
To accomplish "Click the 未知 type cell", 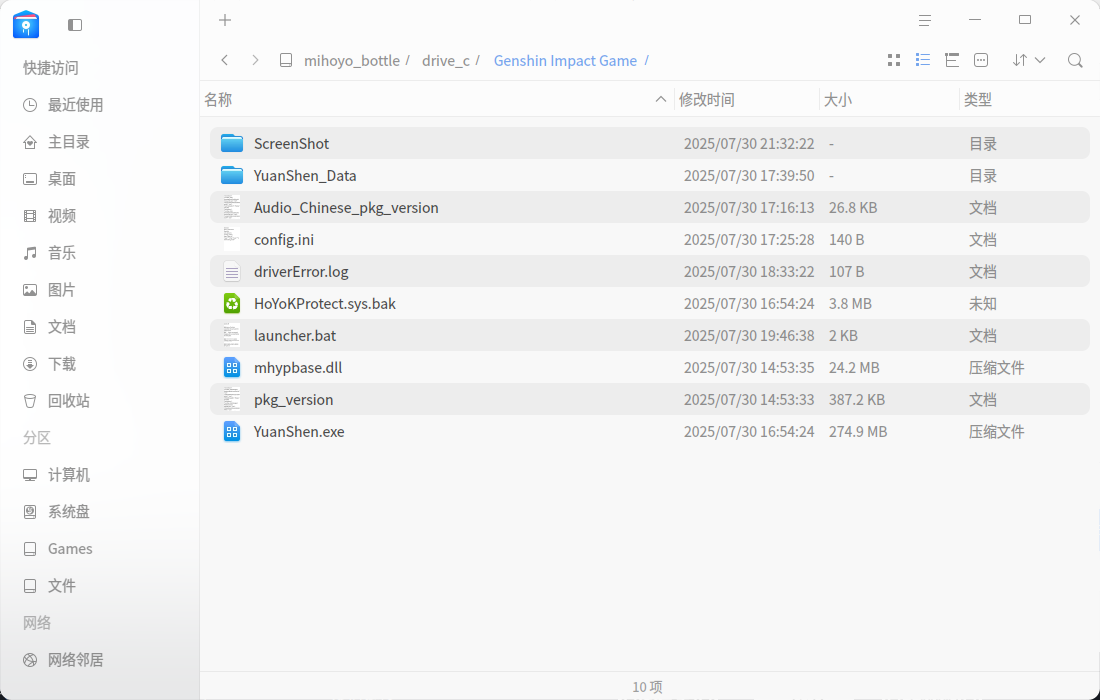I will click(983, 304).
